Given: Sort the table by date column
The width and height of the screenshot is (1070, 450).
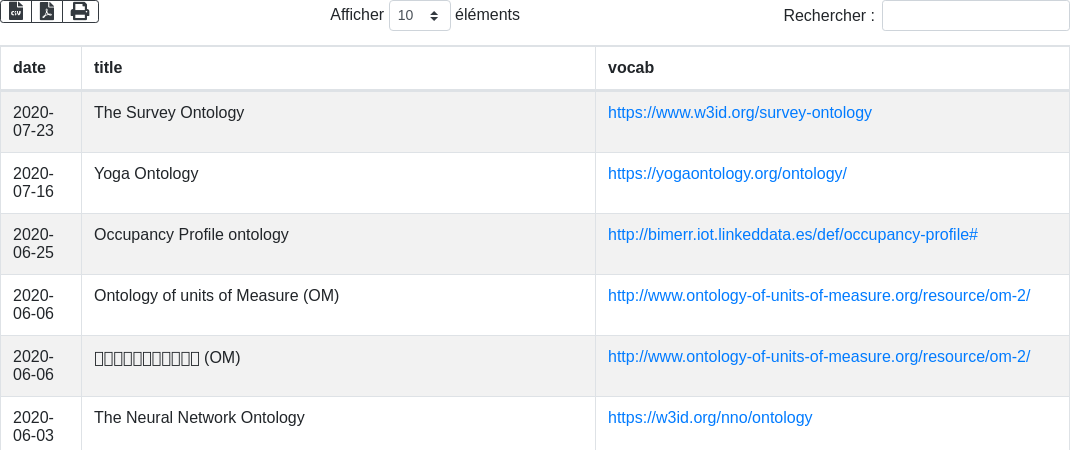Looking at the screenshot, I should coord(41,68).
